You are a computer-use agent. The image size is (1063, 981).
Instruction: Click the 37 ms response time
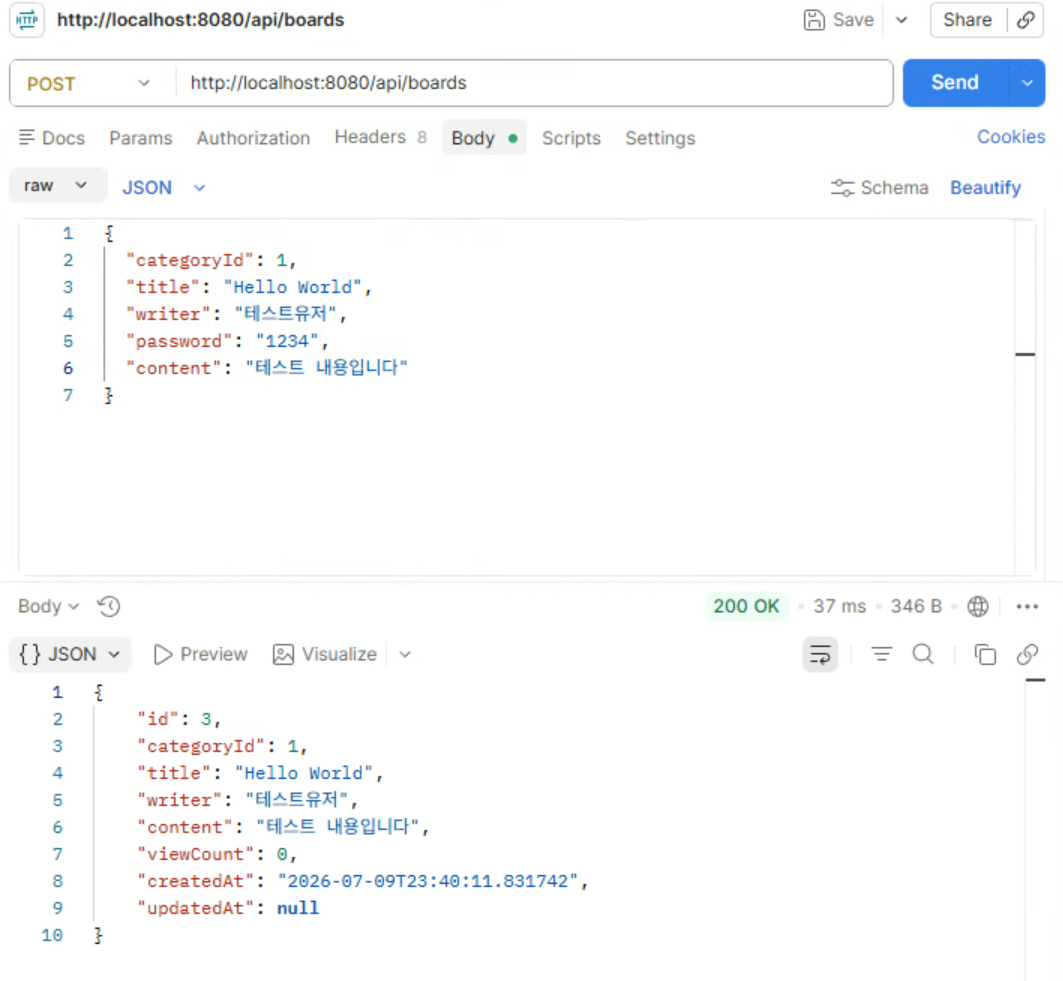[x=840, y=606]
